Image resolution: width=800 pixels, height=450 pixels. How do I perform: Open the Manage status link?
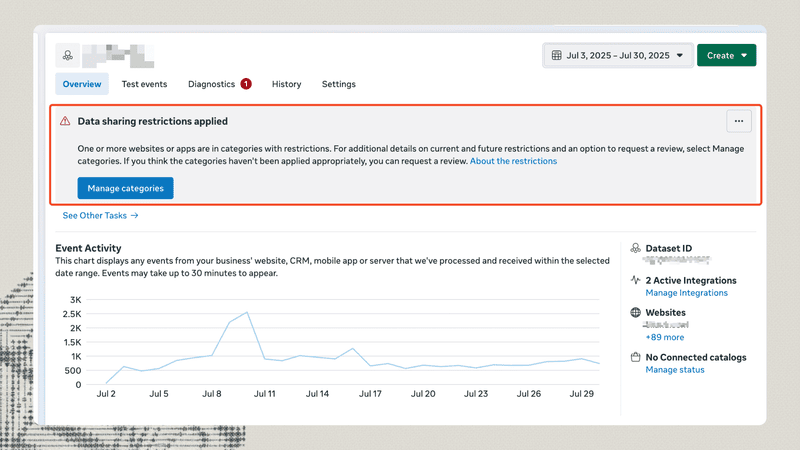675,370
